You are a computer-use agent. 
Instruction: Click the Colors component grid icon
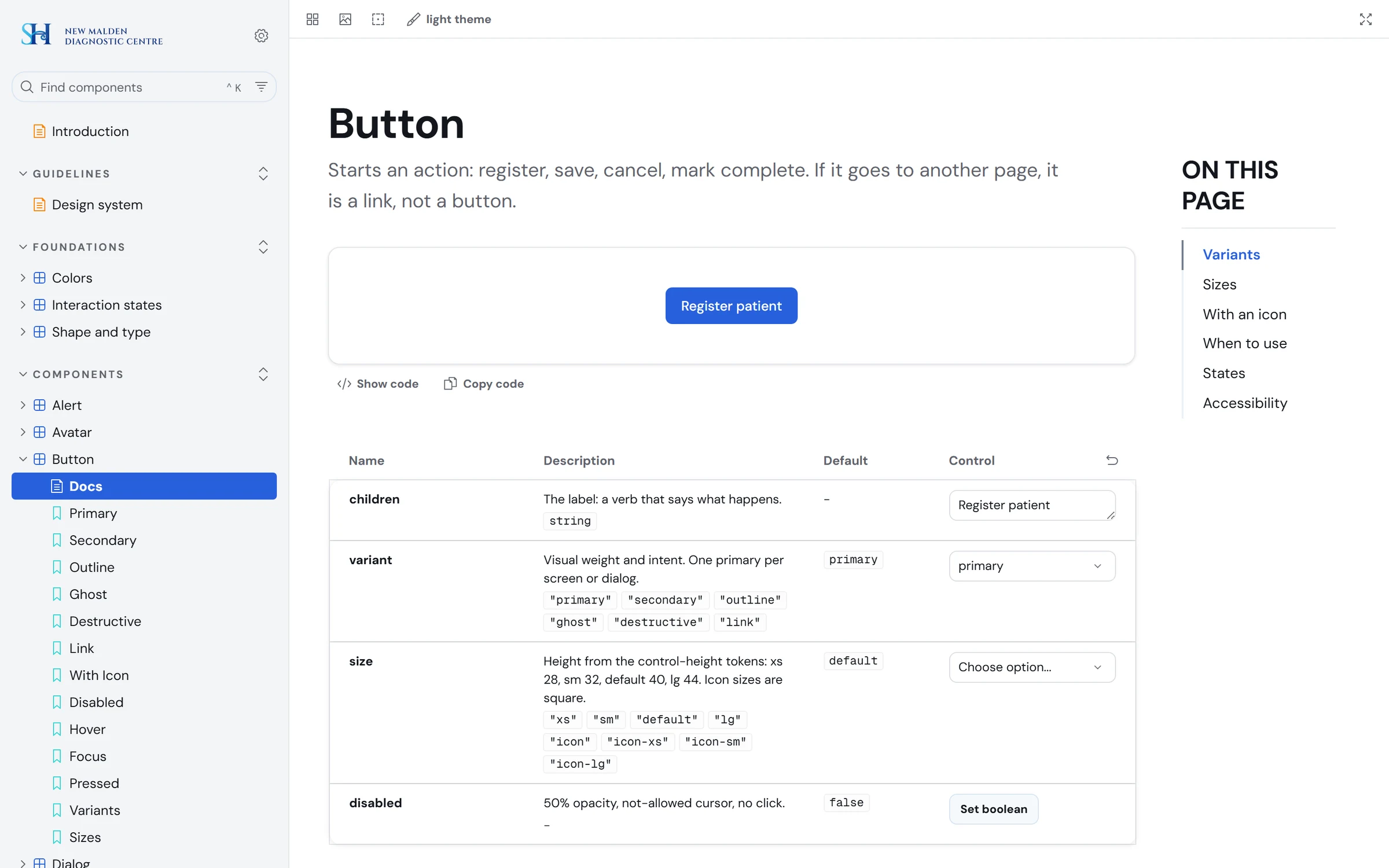click(39, 278)
